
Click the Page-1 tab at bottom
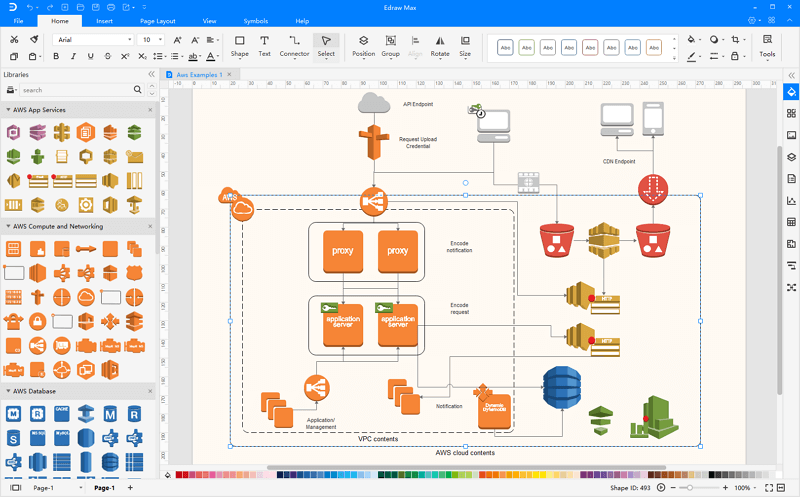click(x=105, y=488)
